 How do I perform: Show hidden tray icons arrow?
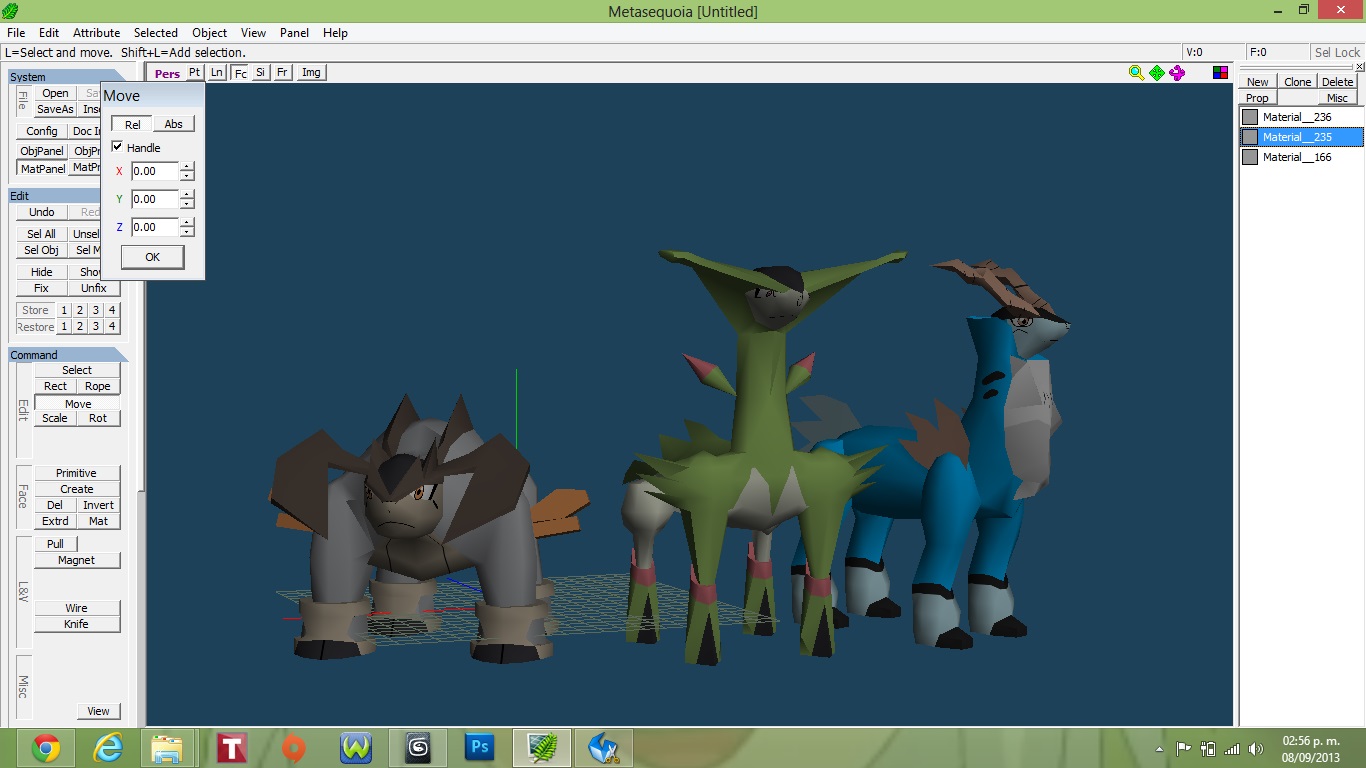[x=1159, y=749]
